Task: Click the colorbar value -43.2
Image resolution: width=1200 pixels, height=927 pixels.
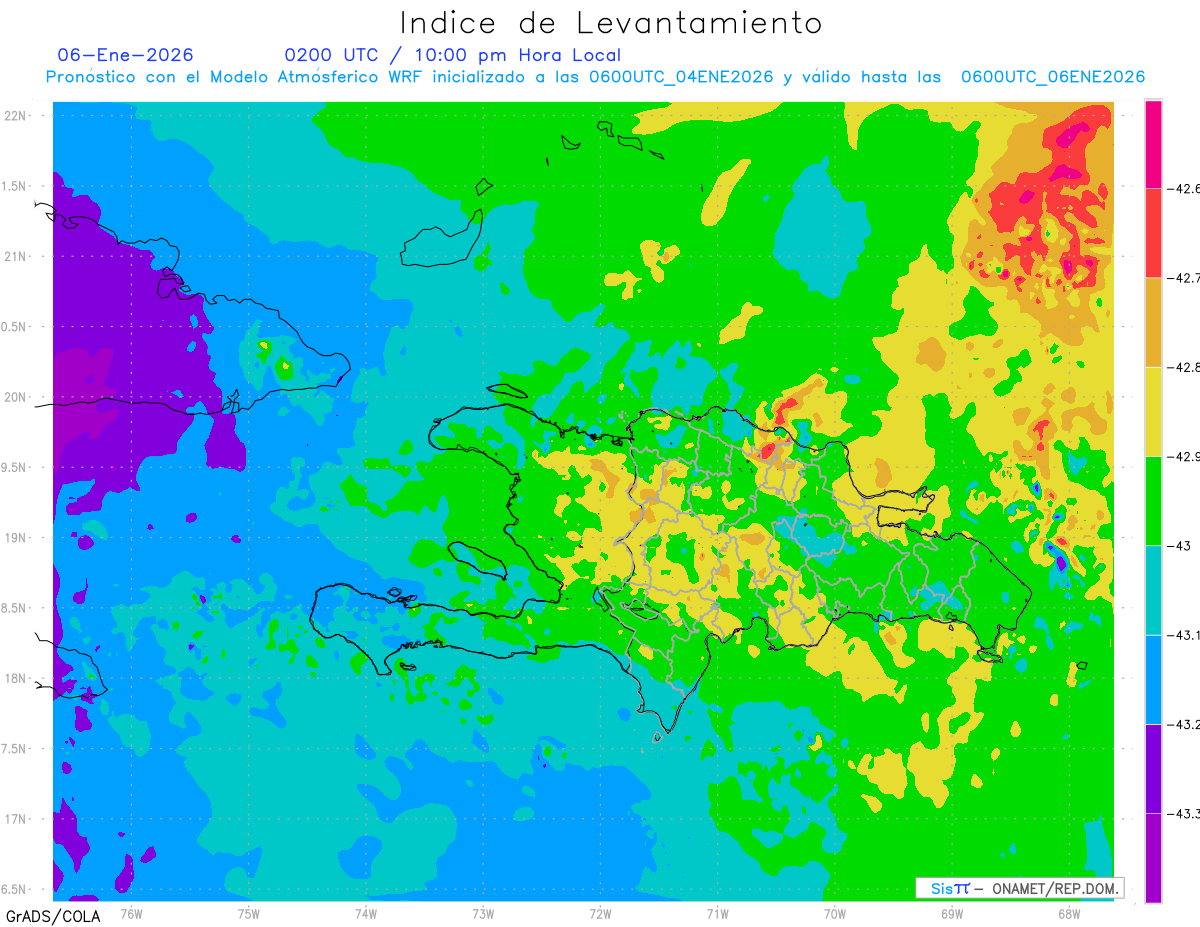Action: (x=1185, y=724)
